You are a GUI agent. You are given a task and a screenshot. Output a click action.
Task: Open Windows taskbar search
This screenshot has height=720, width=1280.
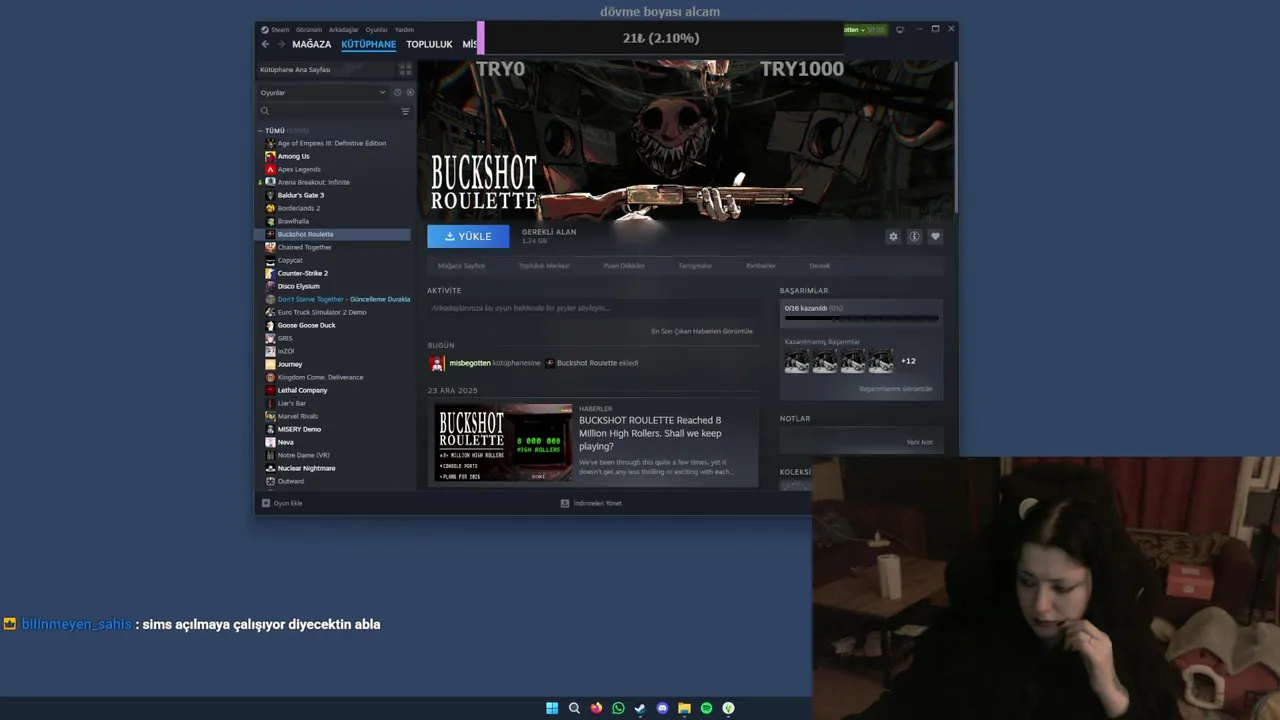point(574,708)
